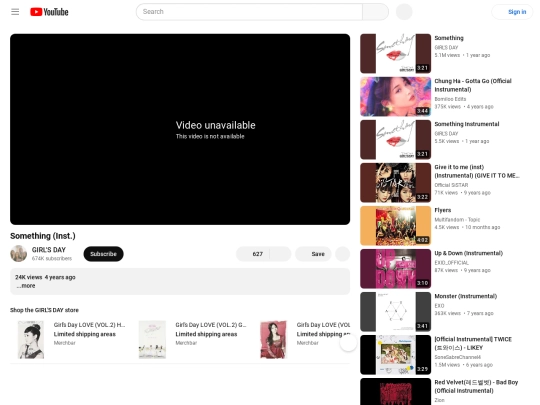This screenshot has width=540, height=405.
Task: Click 'Something (Inst.)' video title
Action: (43, 236)
